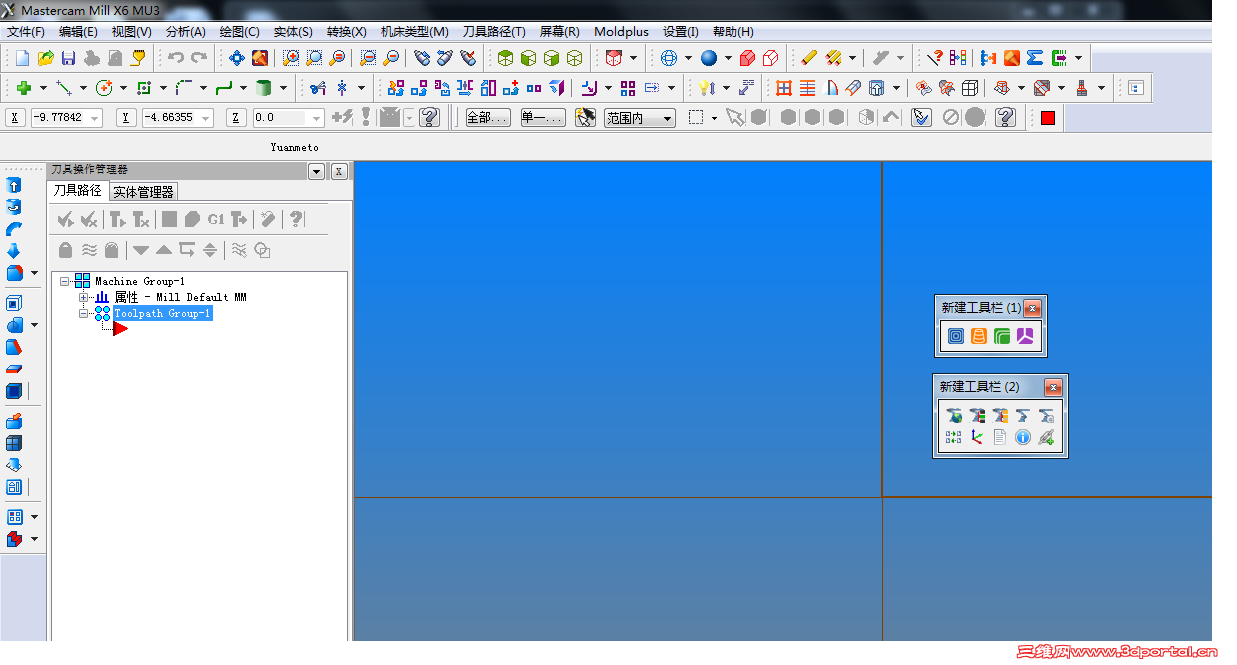This screenshot has width=1237, height=665.
Task: Click the select all operations checkmark
Action: [x=66, y=219]
